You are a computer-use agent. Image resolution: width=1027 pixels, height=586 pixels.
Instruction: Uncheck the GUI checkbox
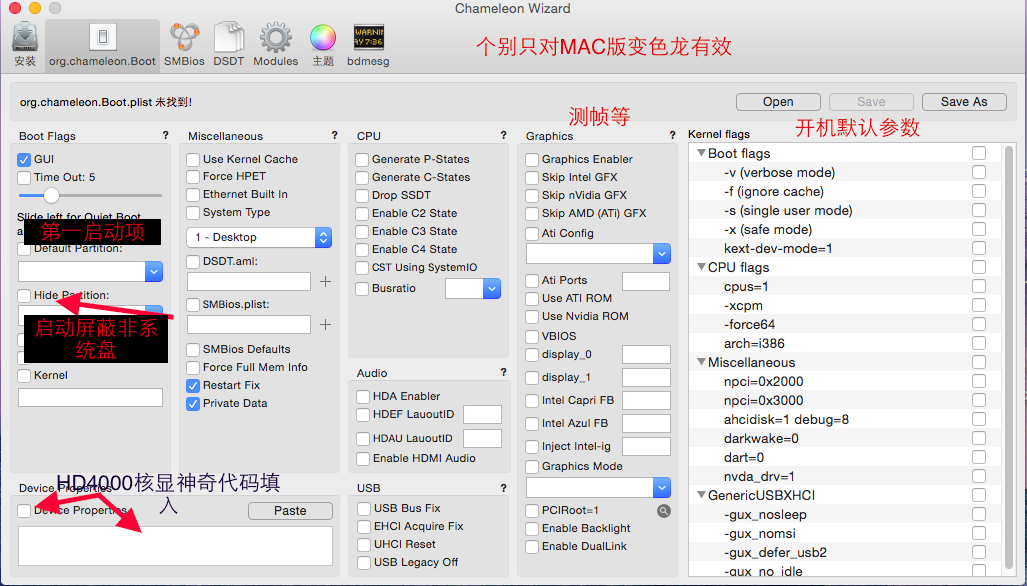pos(24,160)
